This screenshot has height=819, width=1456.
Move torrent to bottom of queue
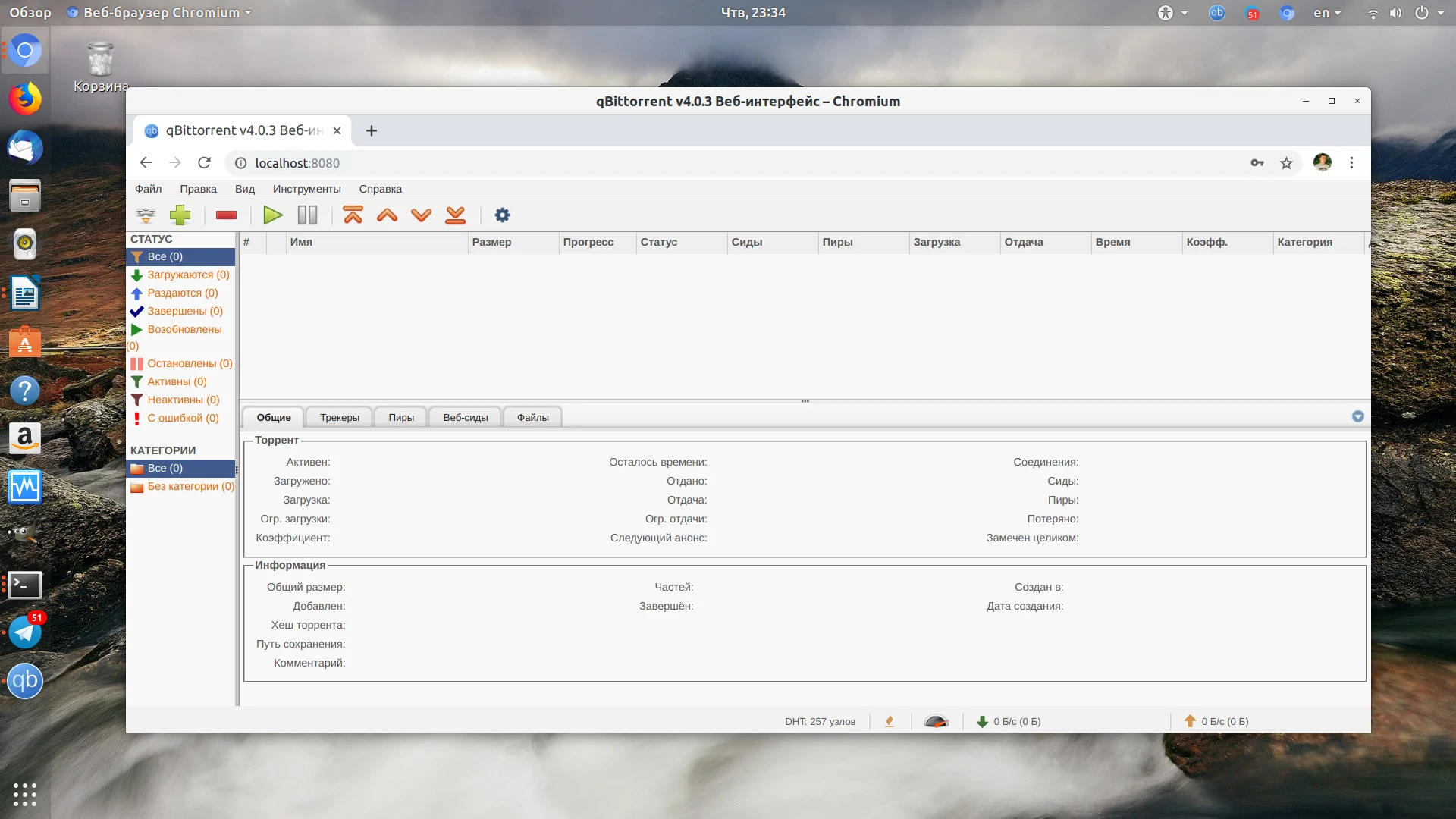click(455, 215)
